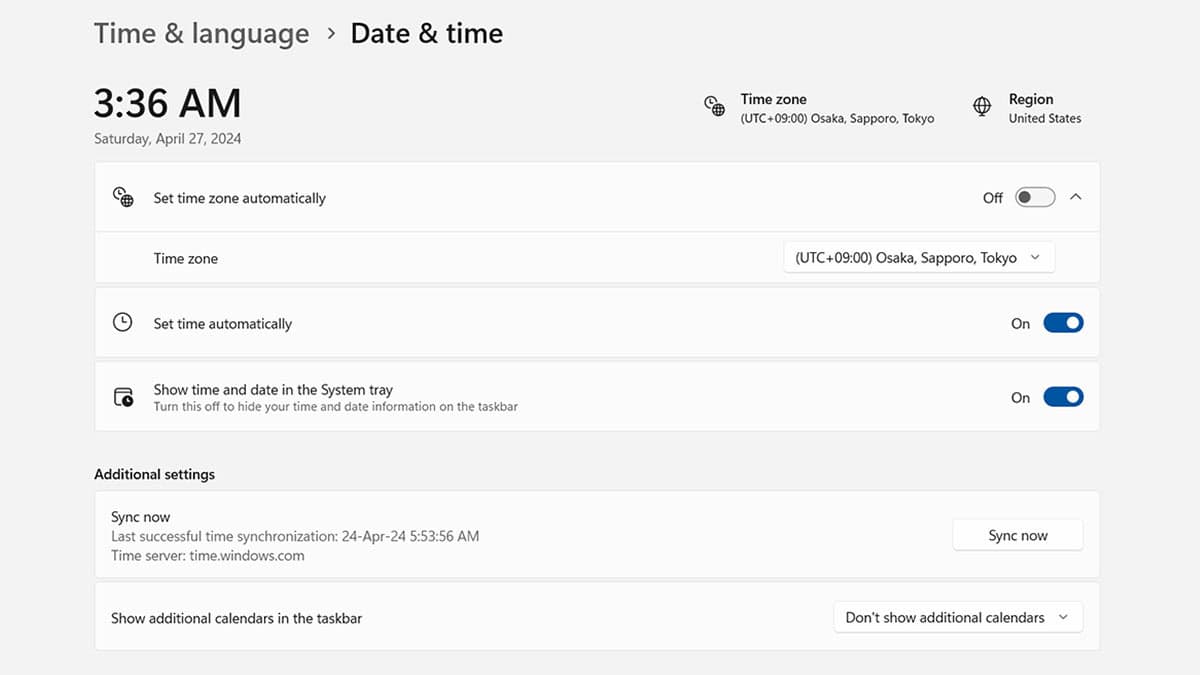Enable Set time zone automatically toggle
This screenshot has width=1200, height=675.
(1035, 198)
